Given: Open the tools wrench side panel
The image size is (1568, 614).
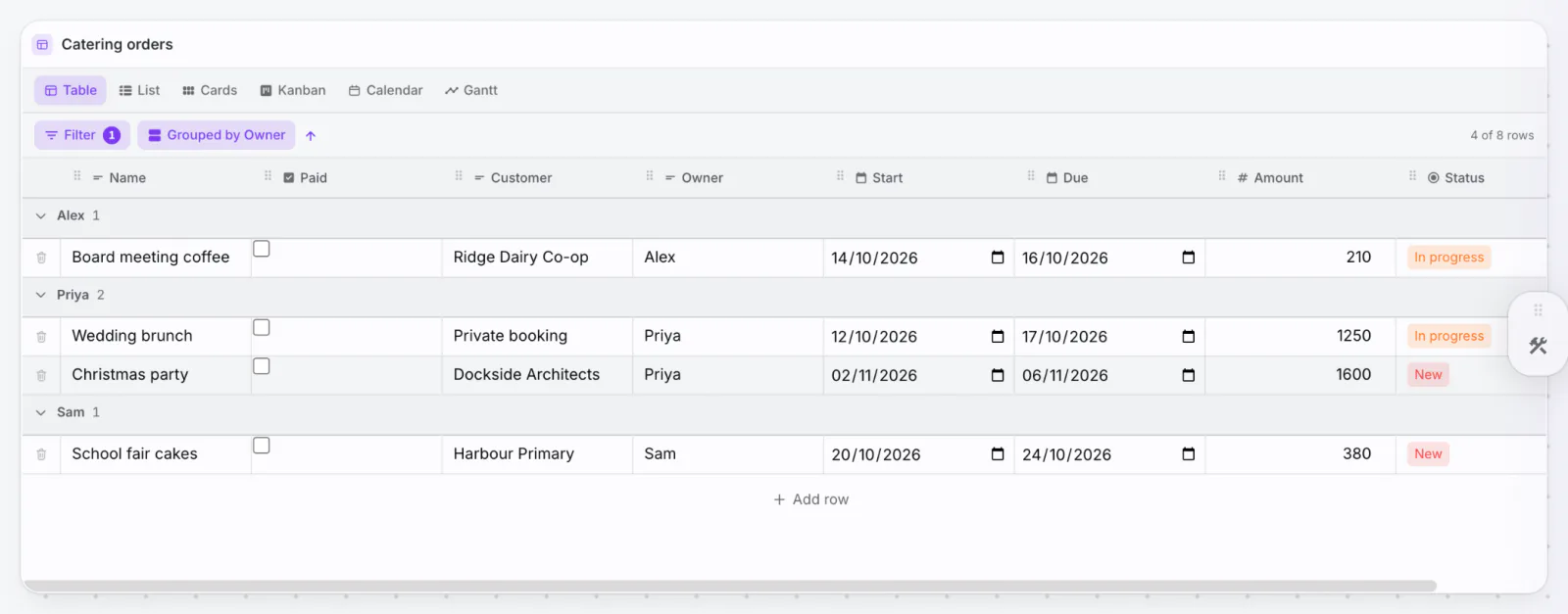Looking at the screenshot, I should (1538, 346).
